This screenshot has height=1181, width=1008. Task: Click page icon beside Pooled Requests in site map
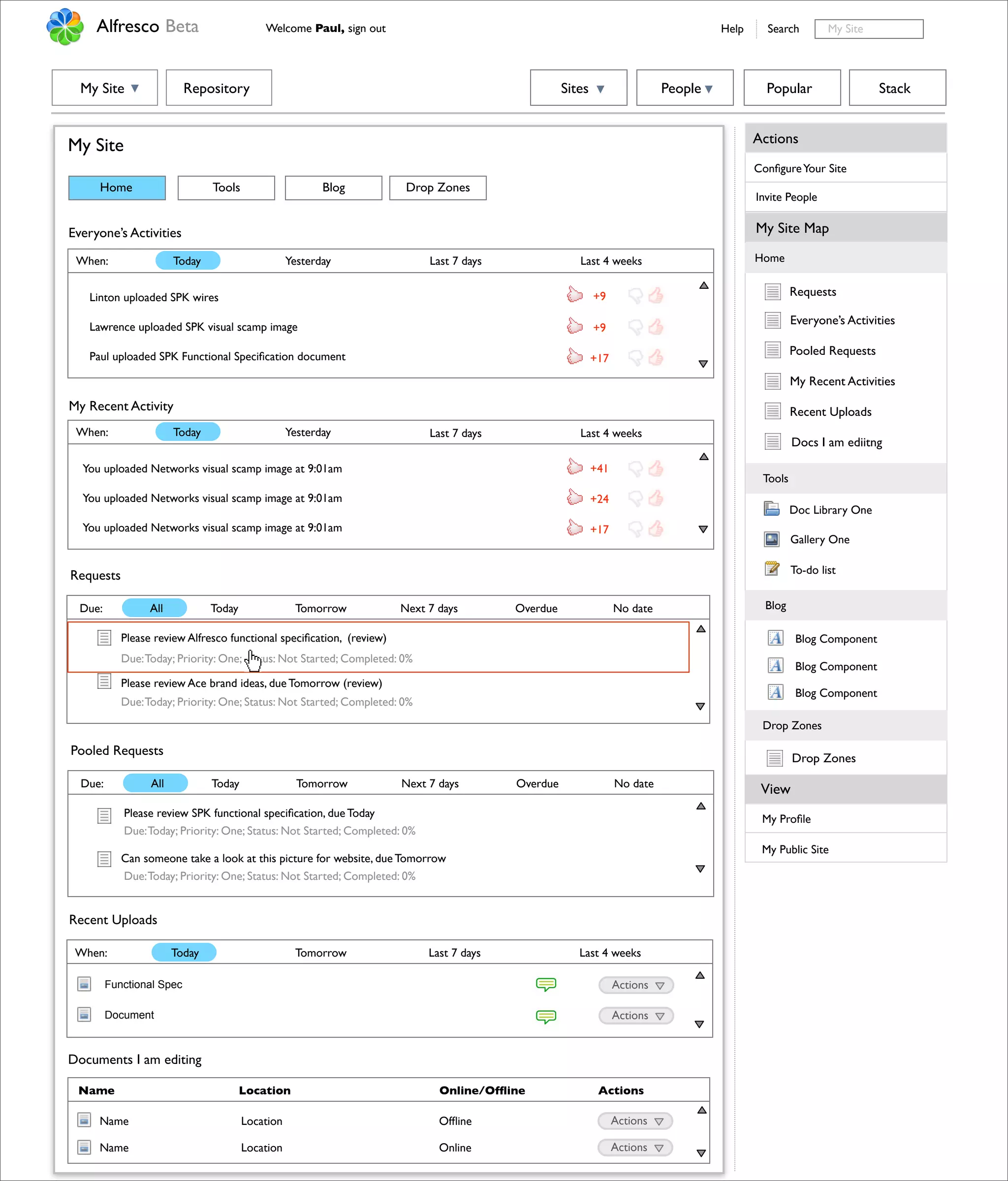click(773, 350)
